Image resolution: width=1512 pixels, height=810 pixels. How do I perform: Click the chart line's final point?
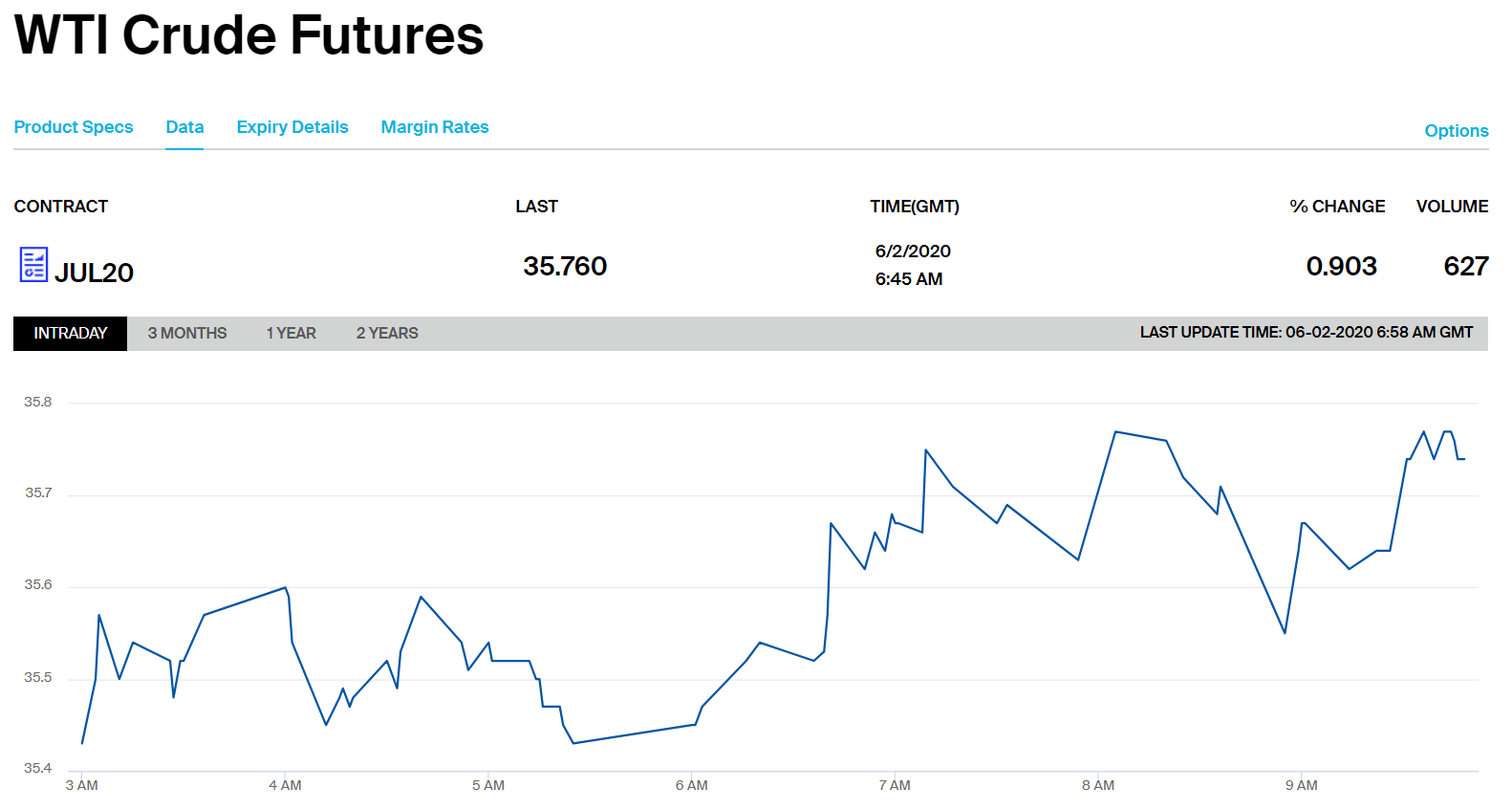point(1464,459)
